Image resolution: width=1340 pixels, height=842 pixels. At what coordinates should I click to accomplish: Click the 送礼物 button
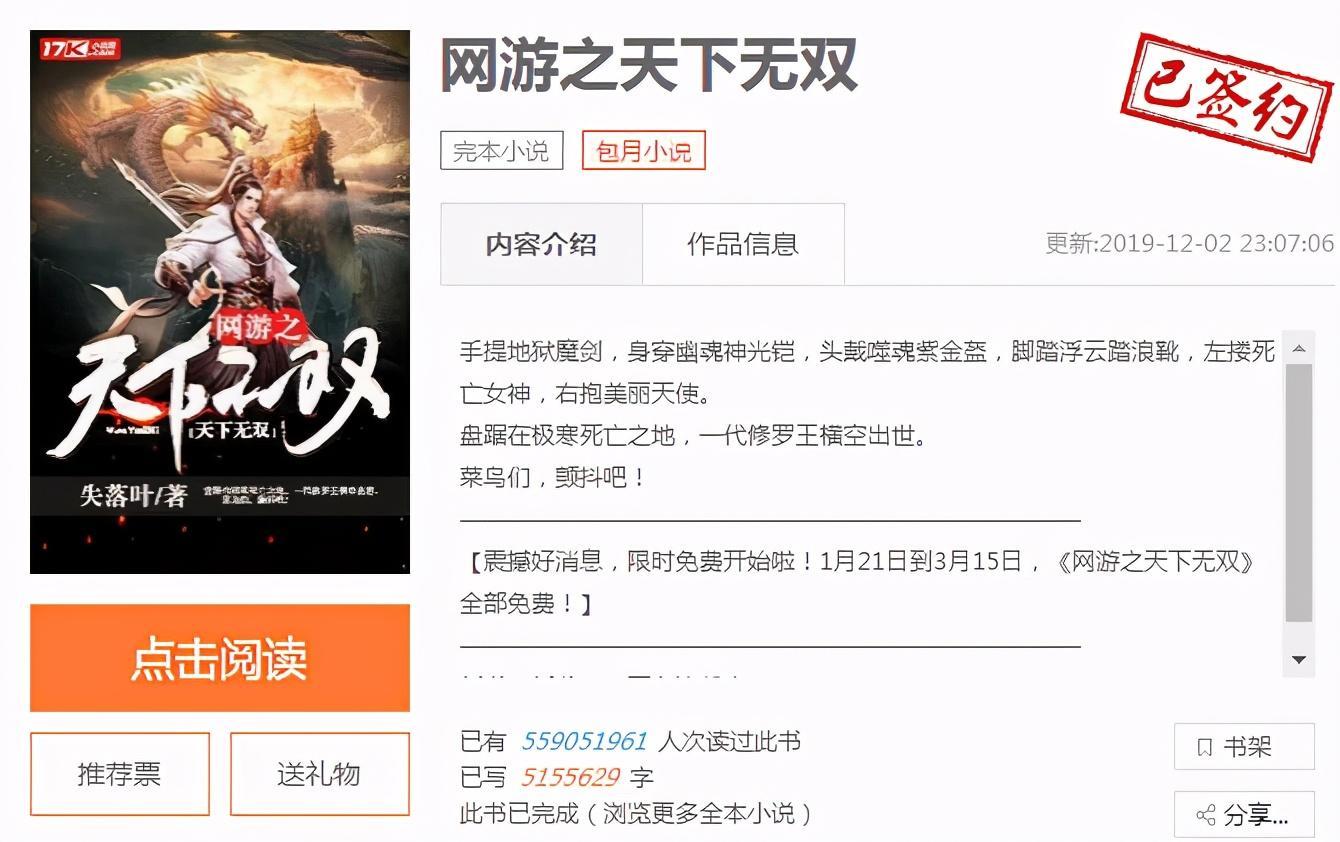click(320, 774)
